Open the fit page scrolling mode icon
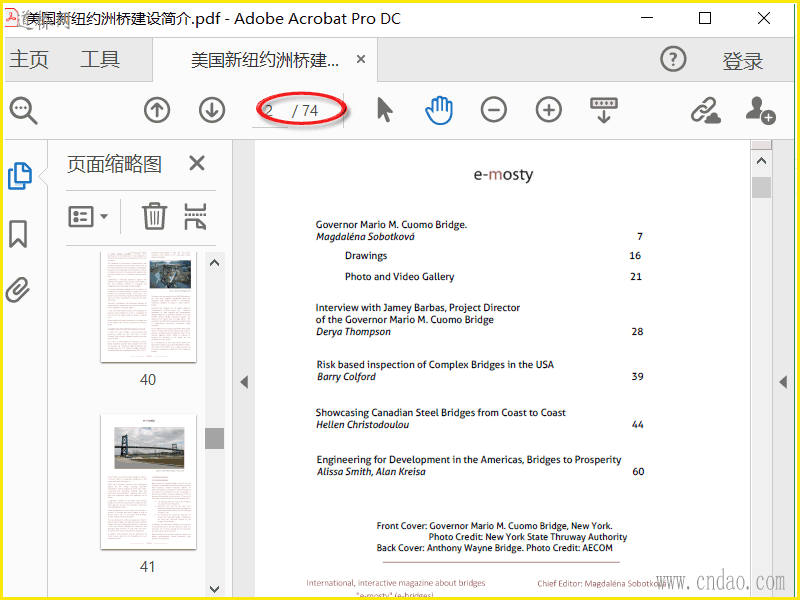Screen dimensions: 800x600 pos(604,110)
